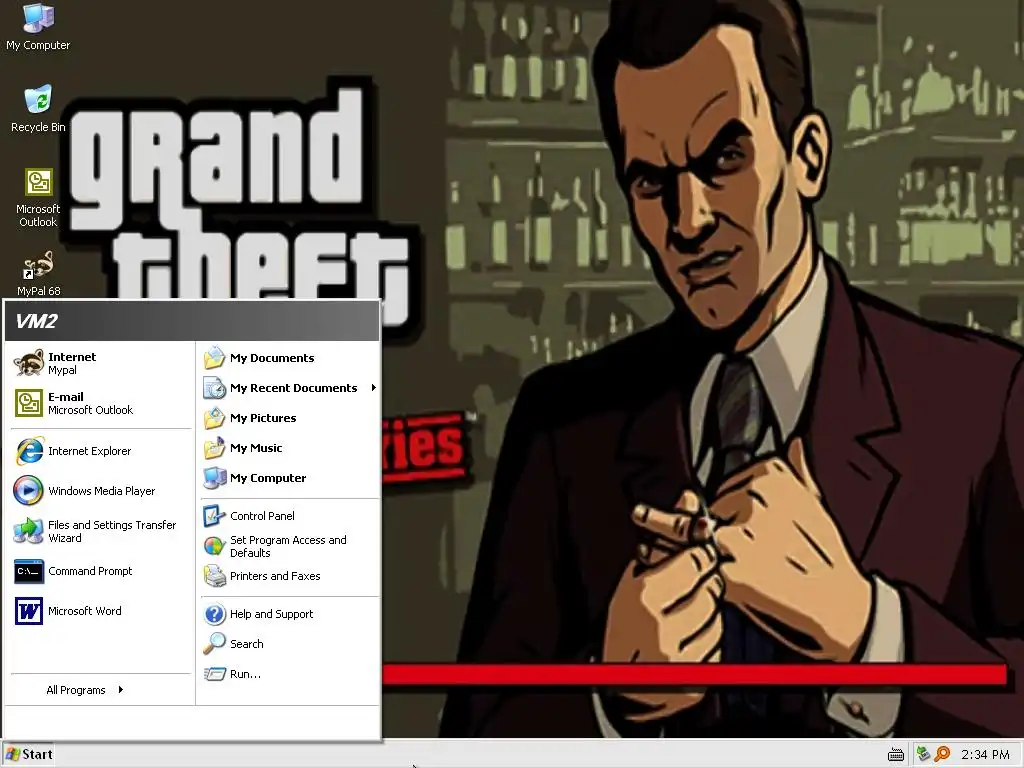Select the MyPal 68 desktop shortcut
This screenshot has height=768, width=1024.
[x=38, y=274]
